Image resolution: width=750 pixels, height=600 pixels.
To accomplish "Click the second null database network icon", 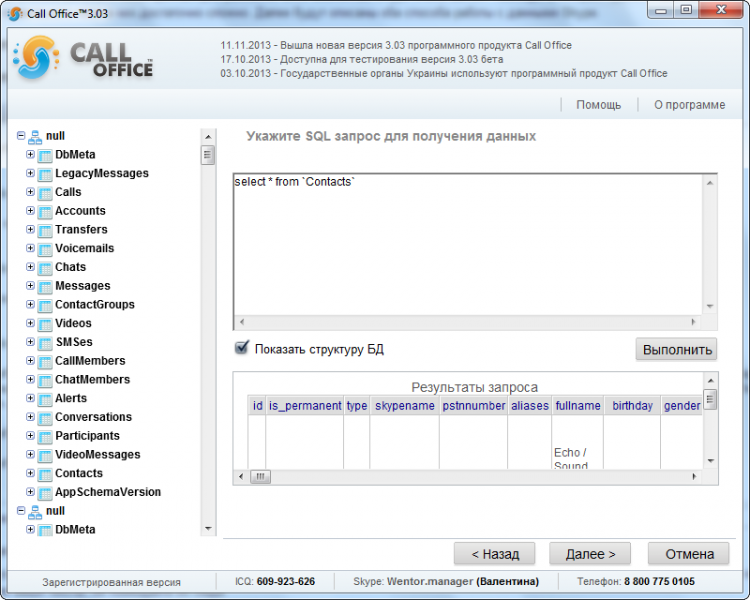I will point(34,512).
